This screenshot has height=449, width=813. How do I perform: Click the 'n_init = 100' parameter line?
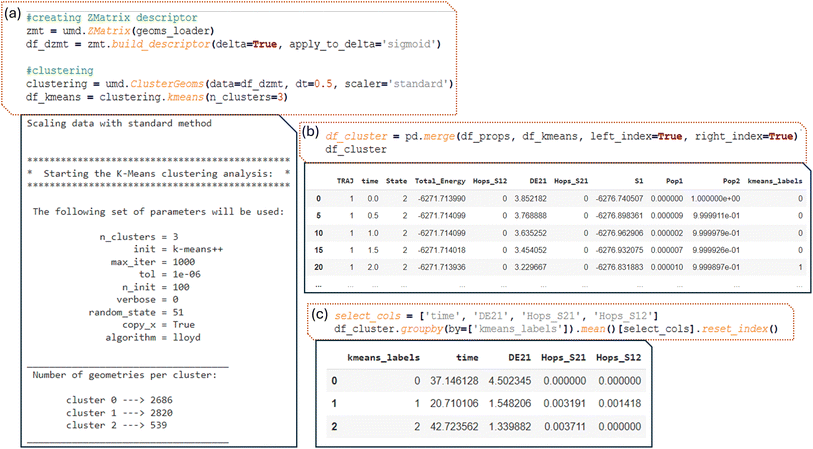point(155,287)
